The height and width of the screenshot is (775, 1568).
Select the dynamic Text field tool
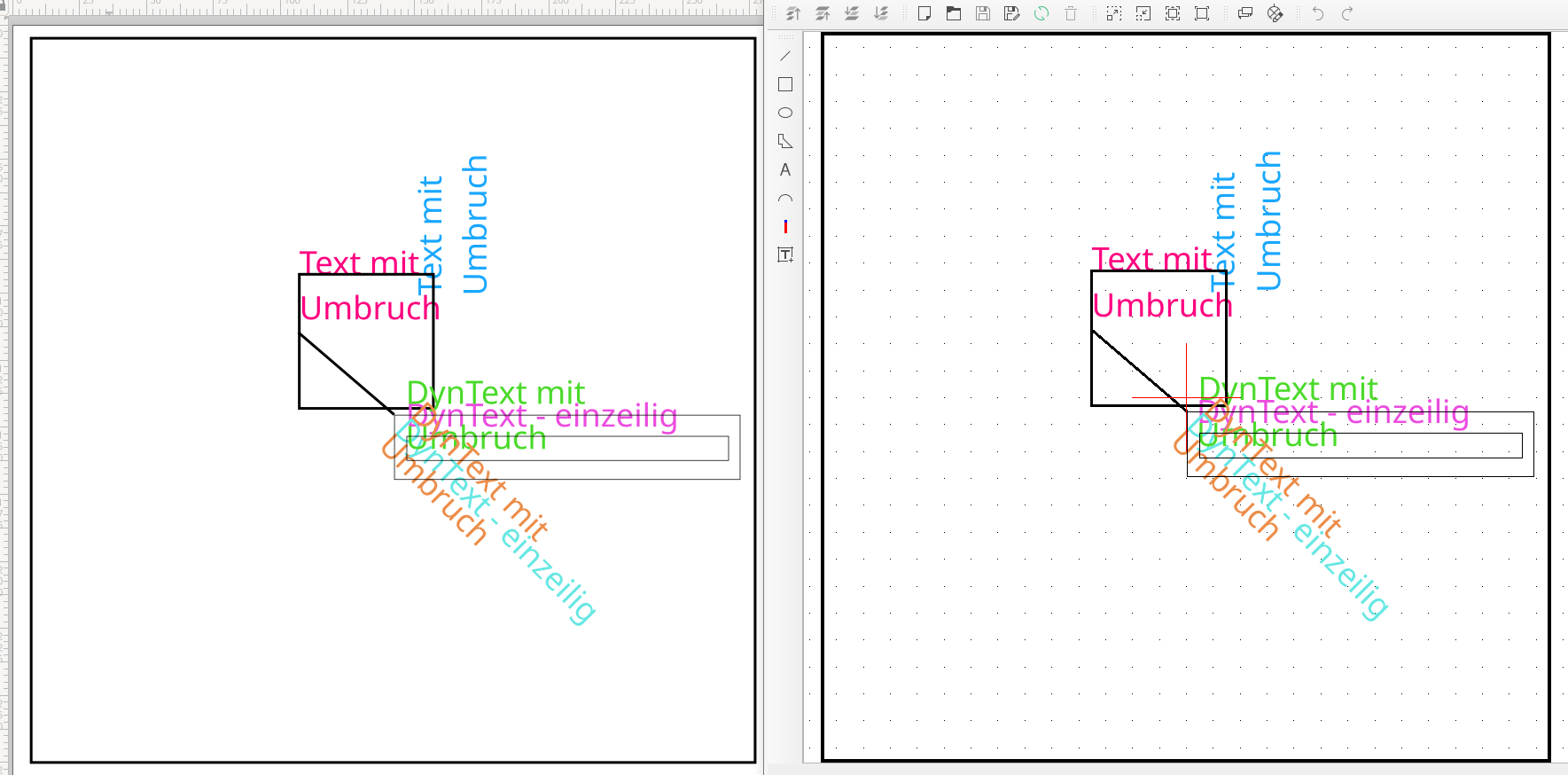785,254
